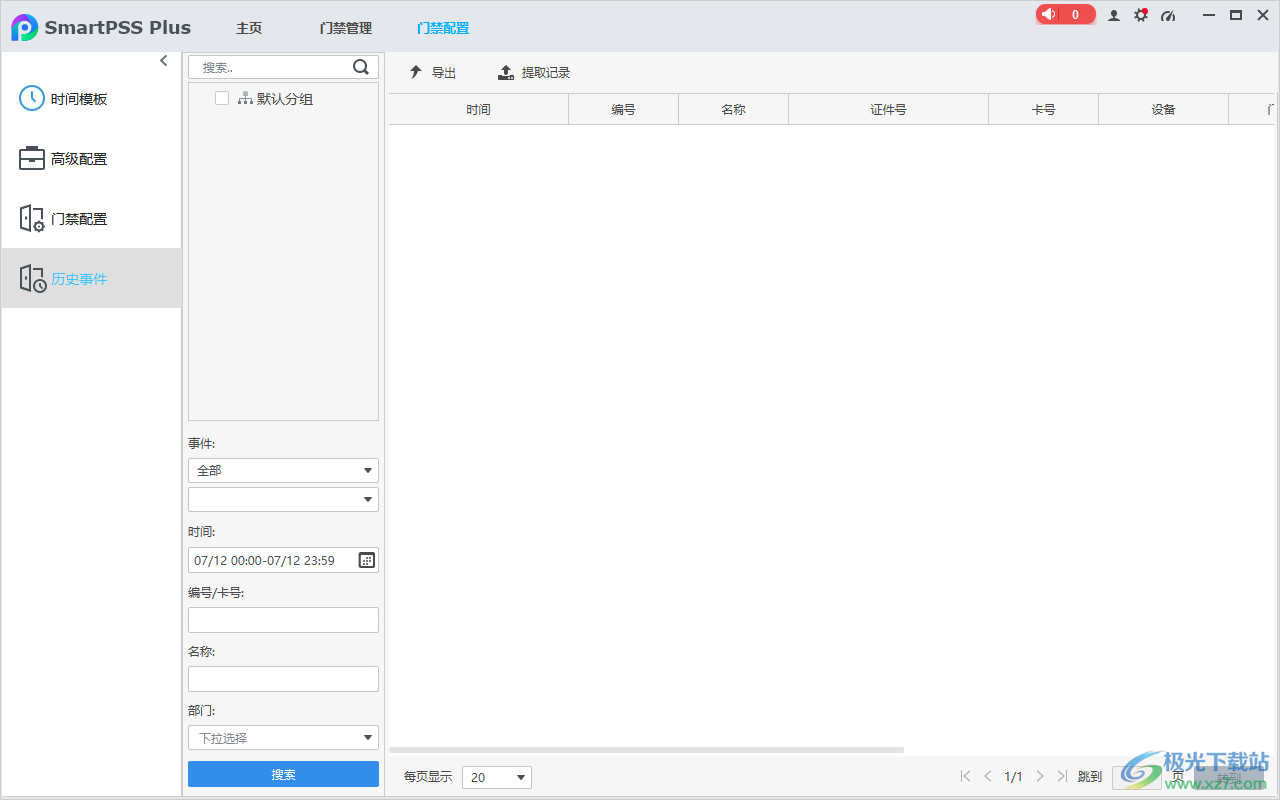Click the horizontal scrollbar under the table
The image size is (1280, 800).
[x=646, y=750]
